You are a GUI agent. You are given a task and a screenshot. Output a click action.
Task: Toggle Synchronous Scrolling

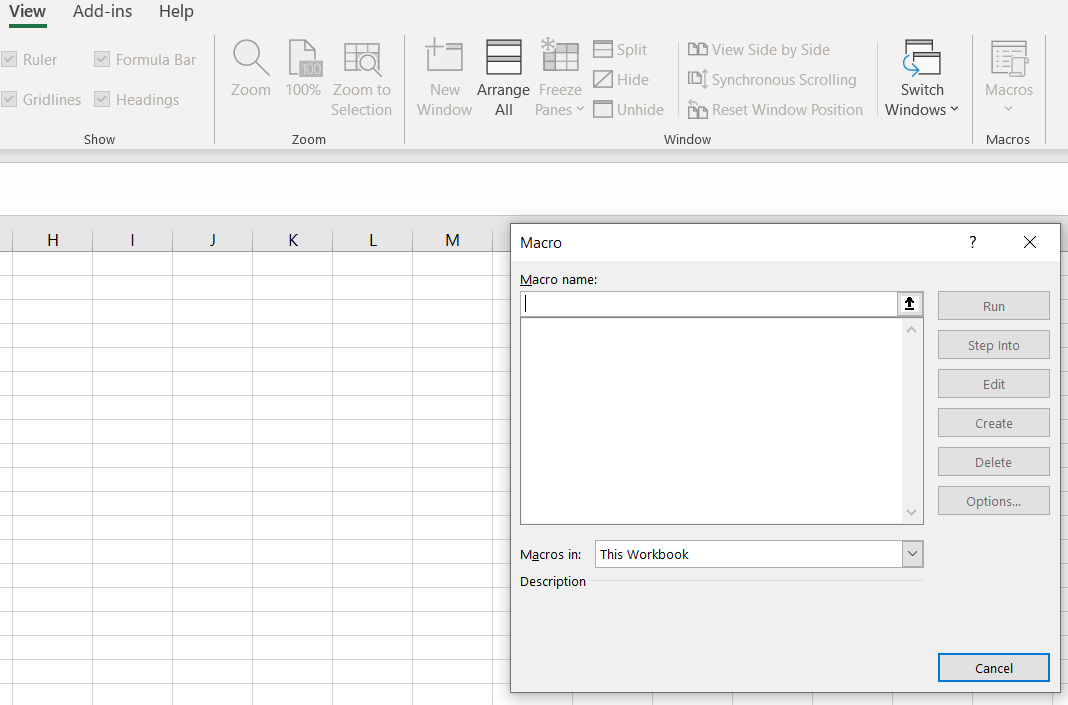point(772,80)
